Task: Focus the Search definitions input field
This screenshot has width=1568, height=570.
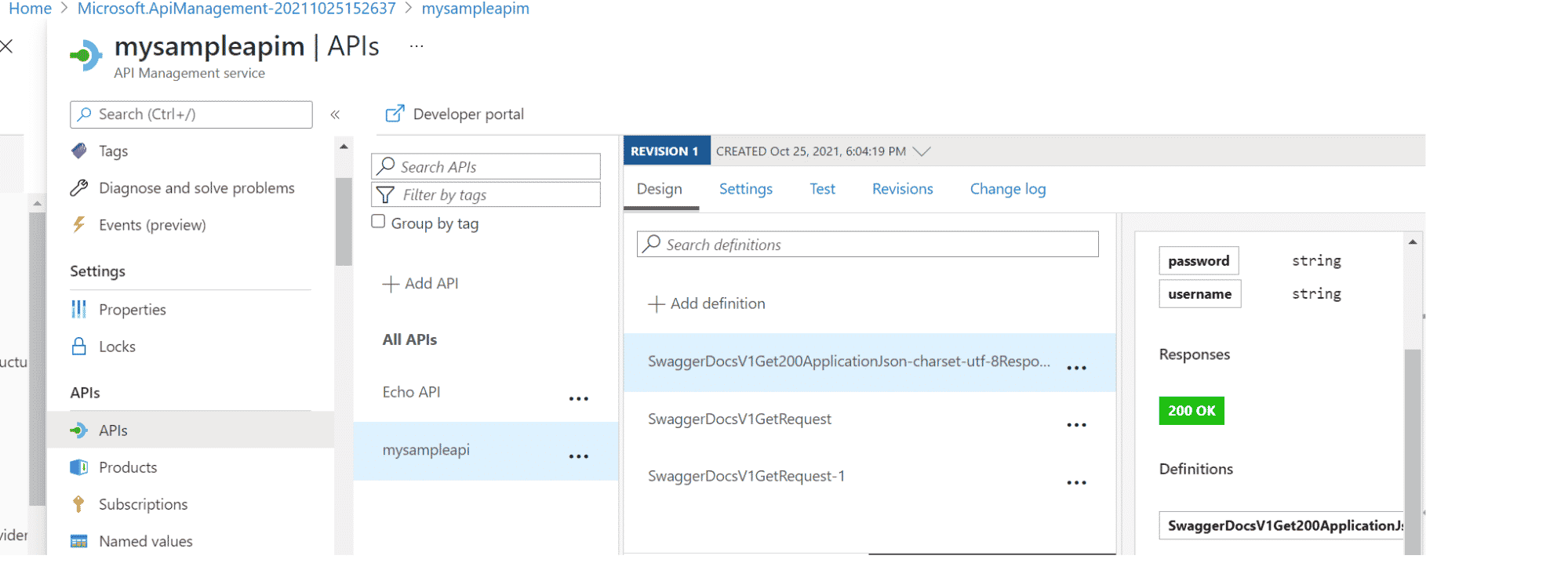Action: point(868,244)
